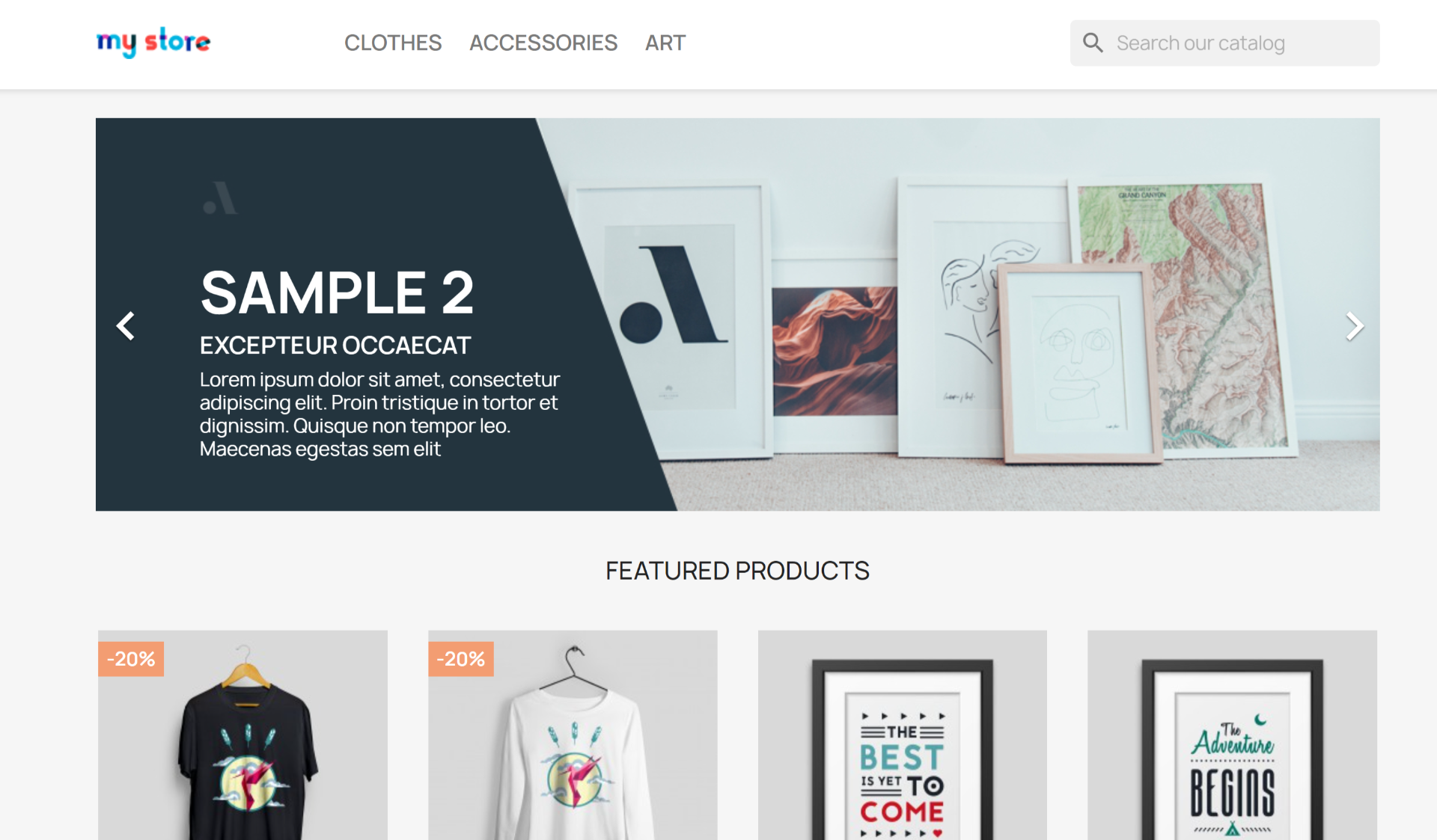This screenshot has width=1437, height=840.
Task: Open the Clothes menu
Action: click(393, 43)
